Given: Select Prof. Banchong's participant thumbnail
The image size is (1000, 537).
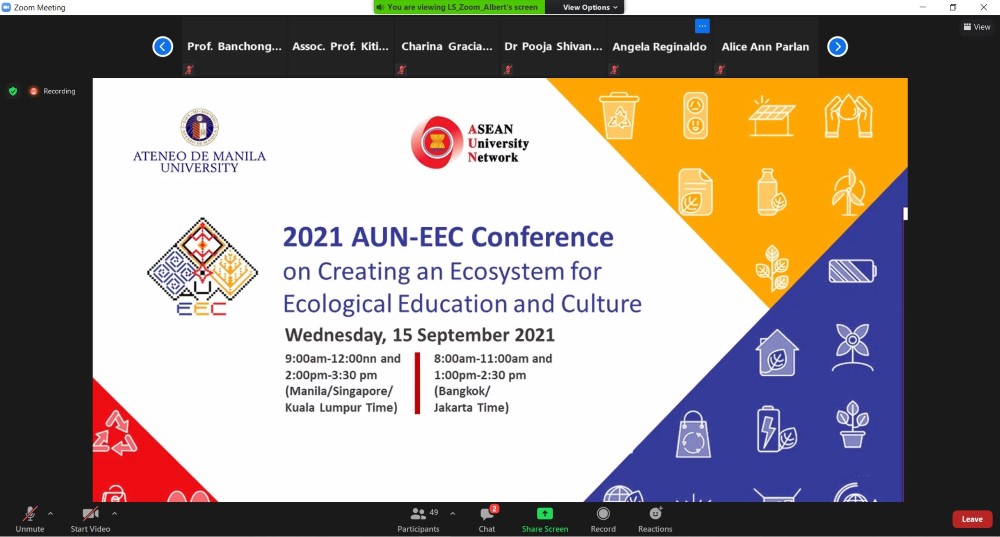Looking at the screenshot, I should (234, 47).
